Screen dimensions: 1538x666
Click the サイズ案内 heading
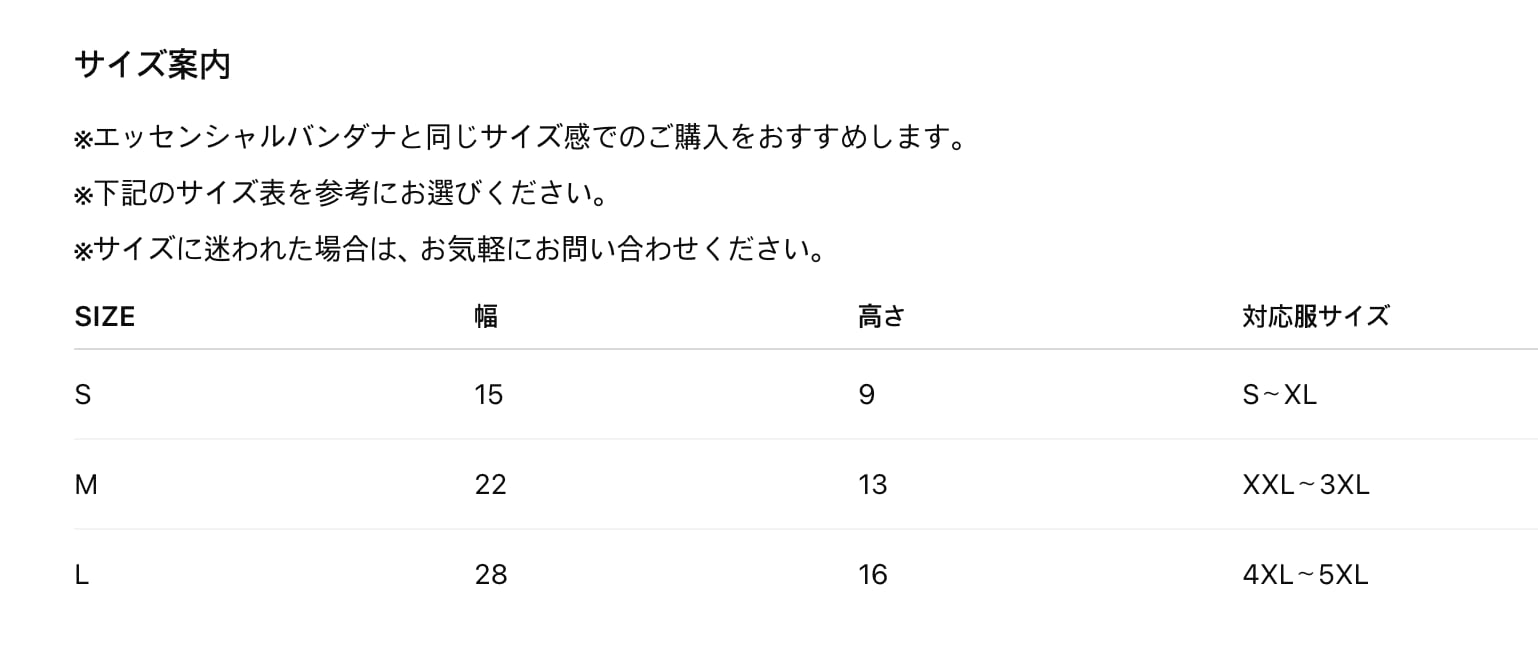point(152,65)
